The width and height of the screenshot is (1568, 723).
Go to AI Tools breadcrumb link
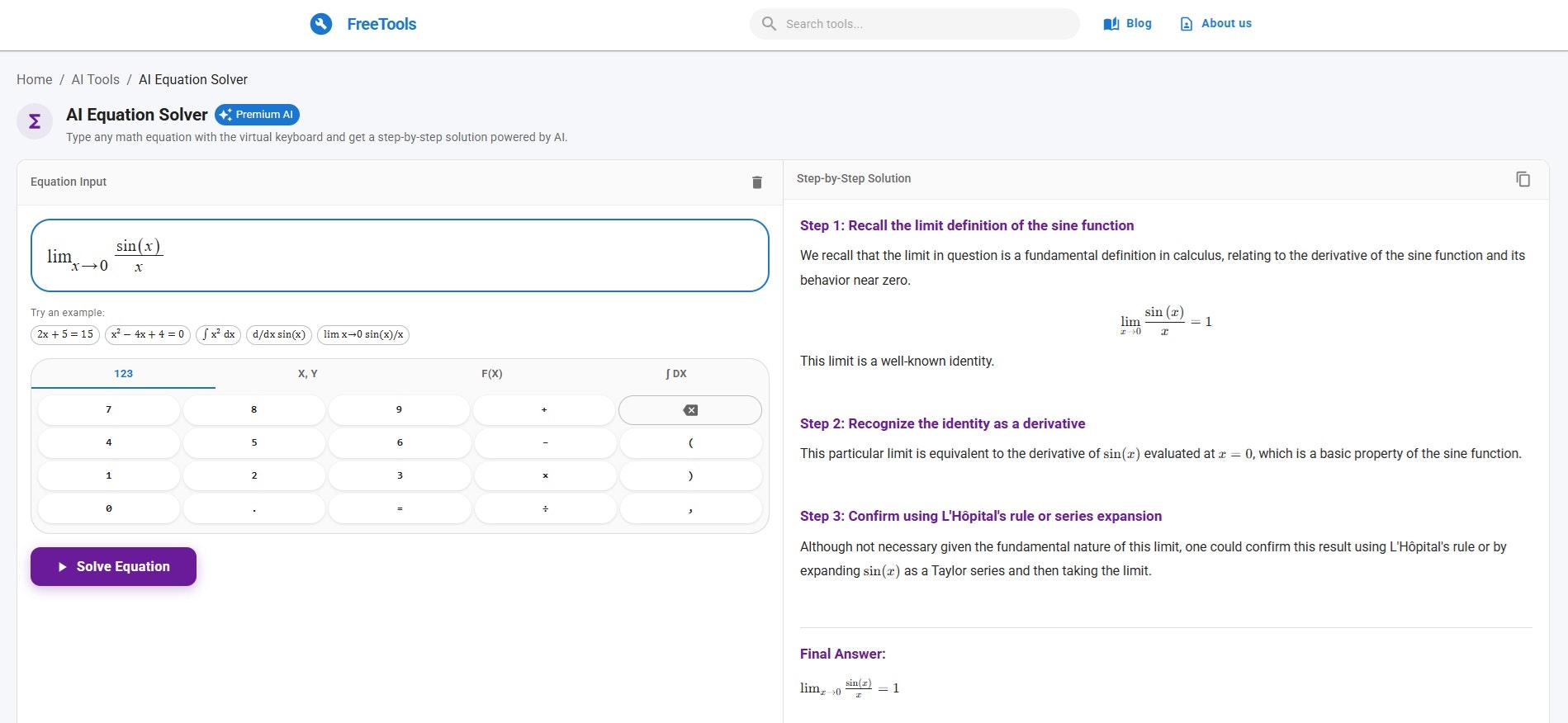(95, 79)
